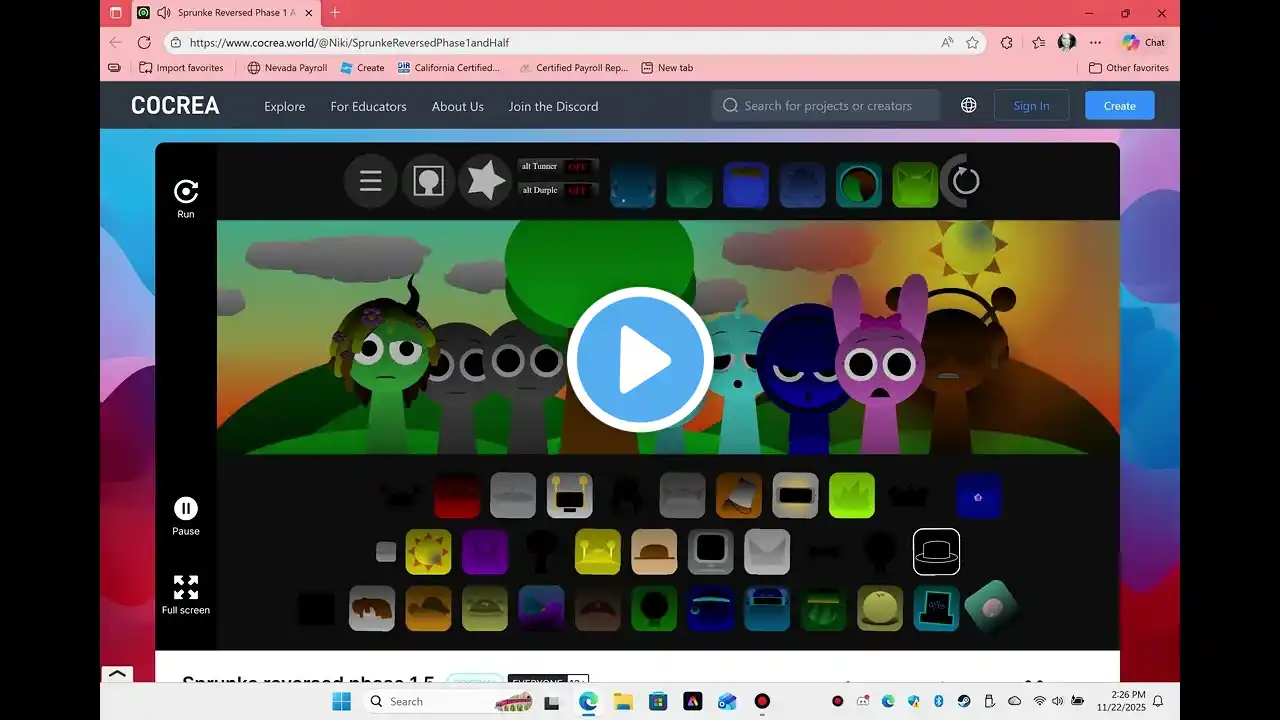Pick the dark blue character icon with flower
The width and height of the screenshot is (1280, 720).
[x=978, y=496]
